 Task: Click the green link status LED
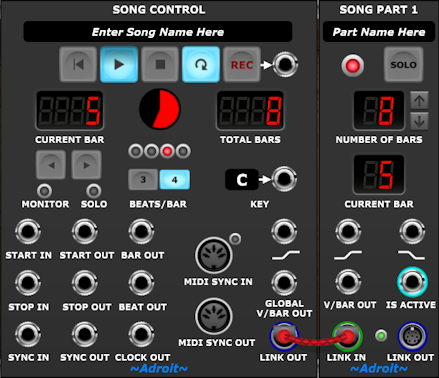coord(381,335)
